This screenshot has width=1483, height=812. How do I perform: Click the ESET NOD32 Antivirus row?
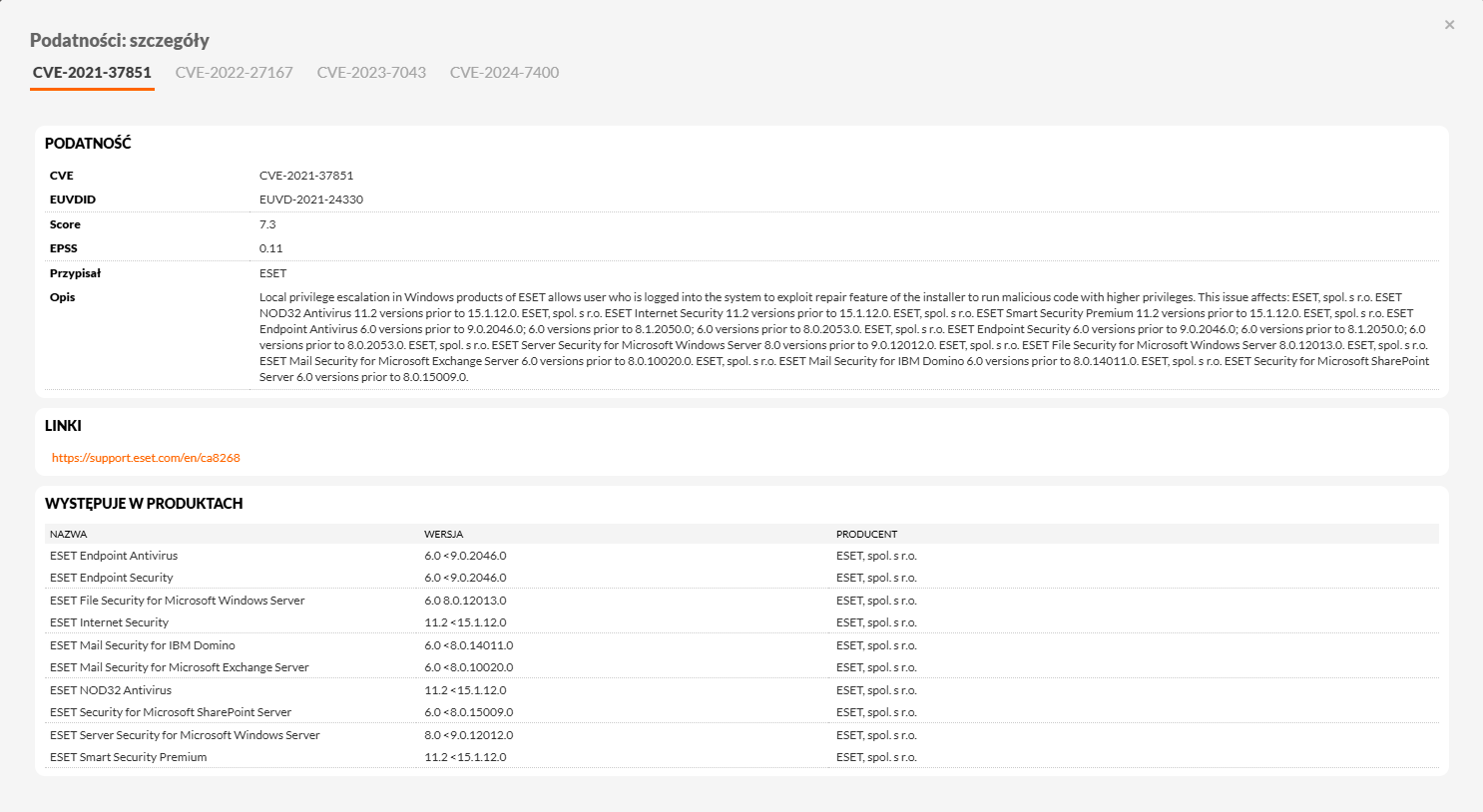tap(111, 690)
